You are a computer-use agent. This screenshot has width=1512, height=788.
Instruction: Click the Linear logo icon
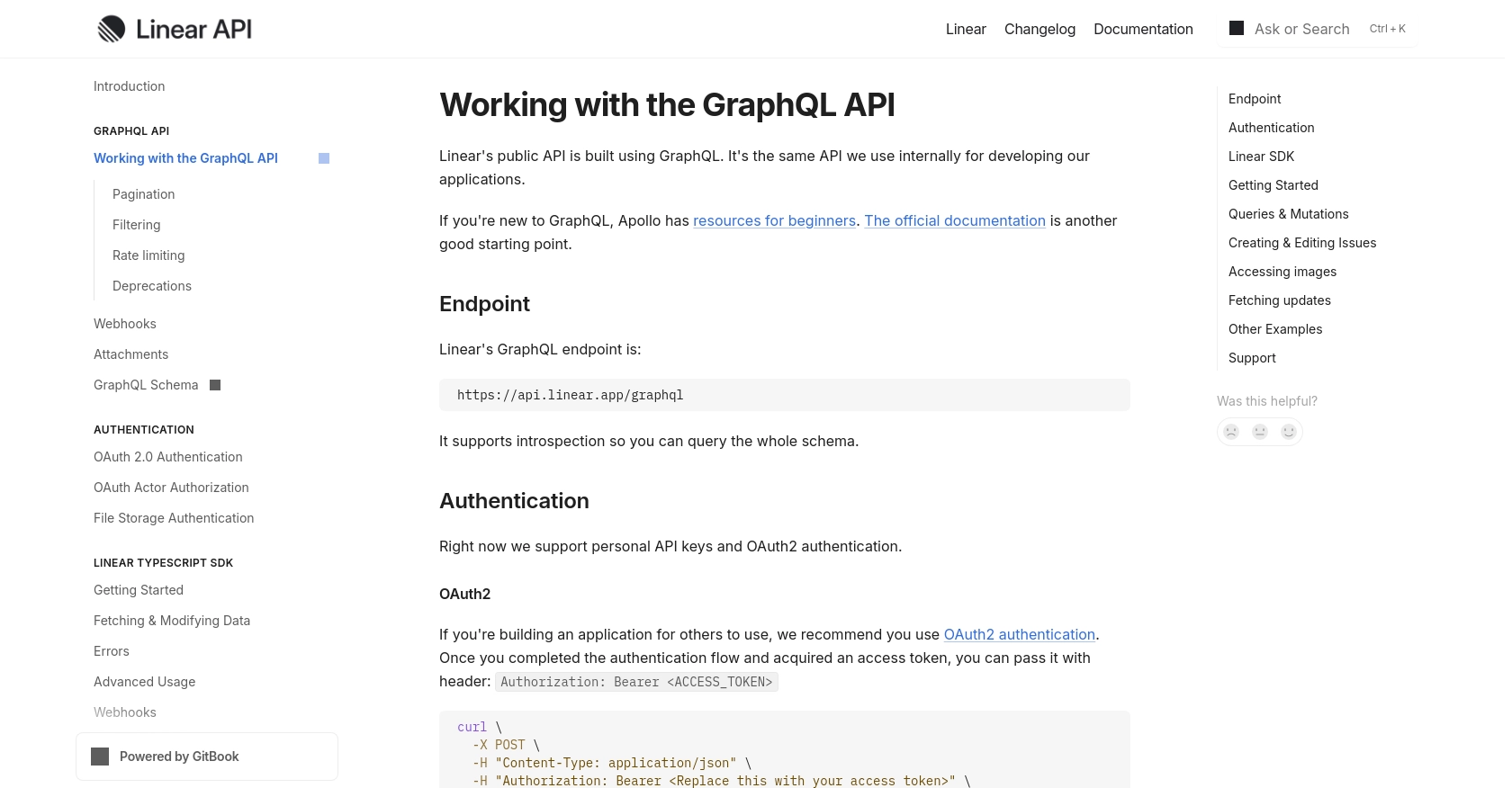(x=112, y=29)
